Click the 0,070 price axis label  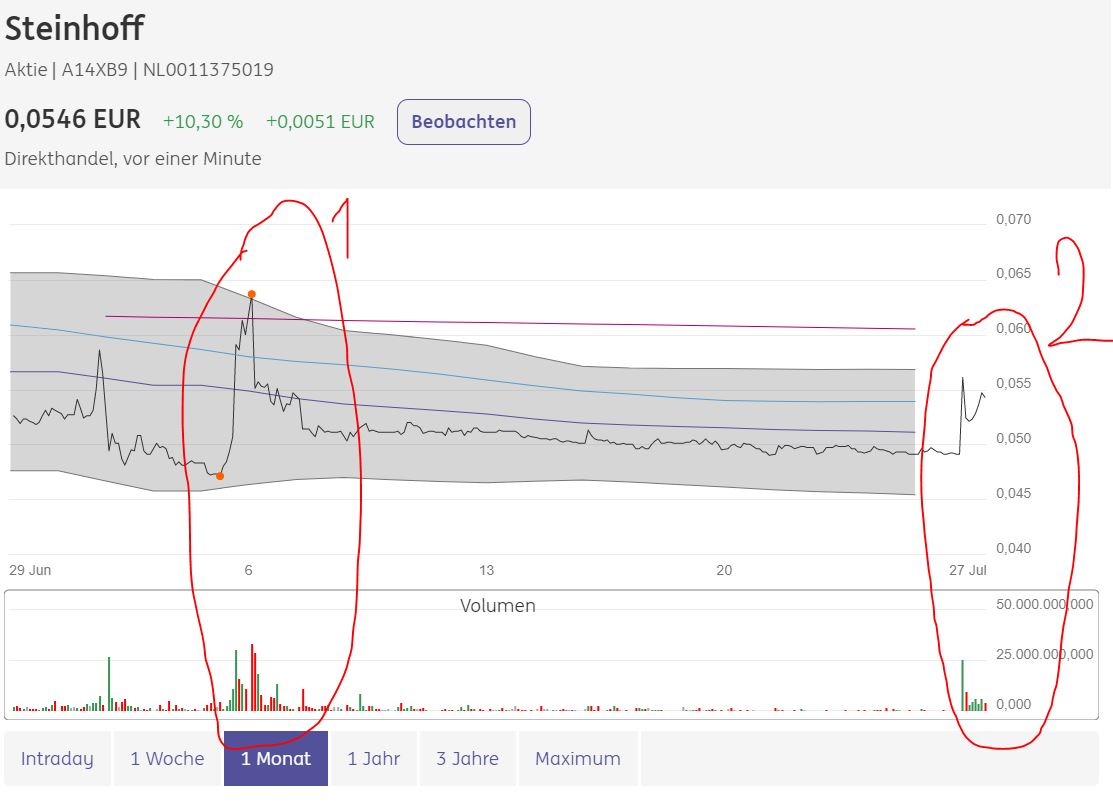[1014, 219]
